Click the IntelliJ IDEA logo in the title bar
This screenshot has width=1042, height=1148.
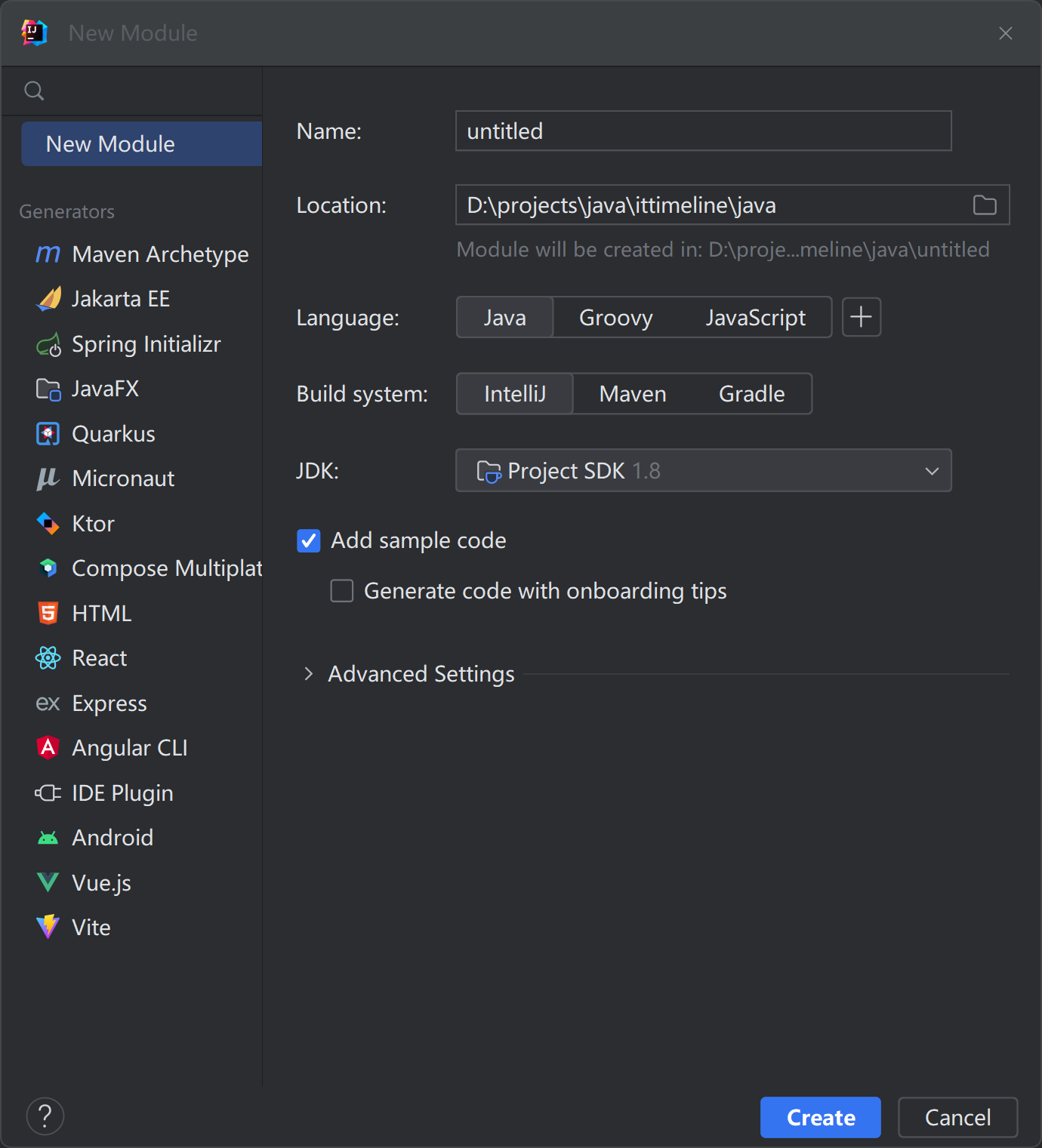tap(35, 33)
